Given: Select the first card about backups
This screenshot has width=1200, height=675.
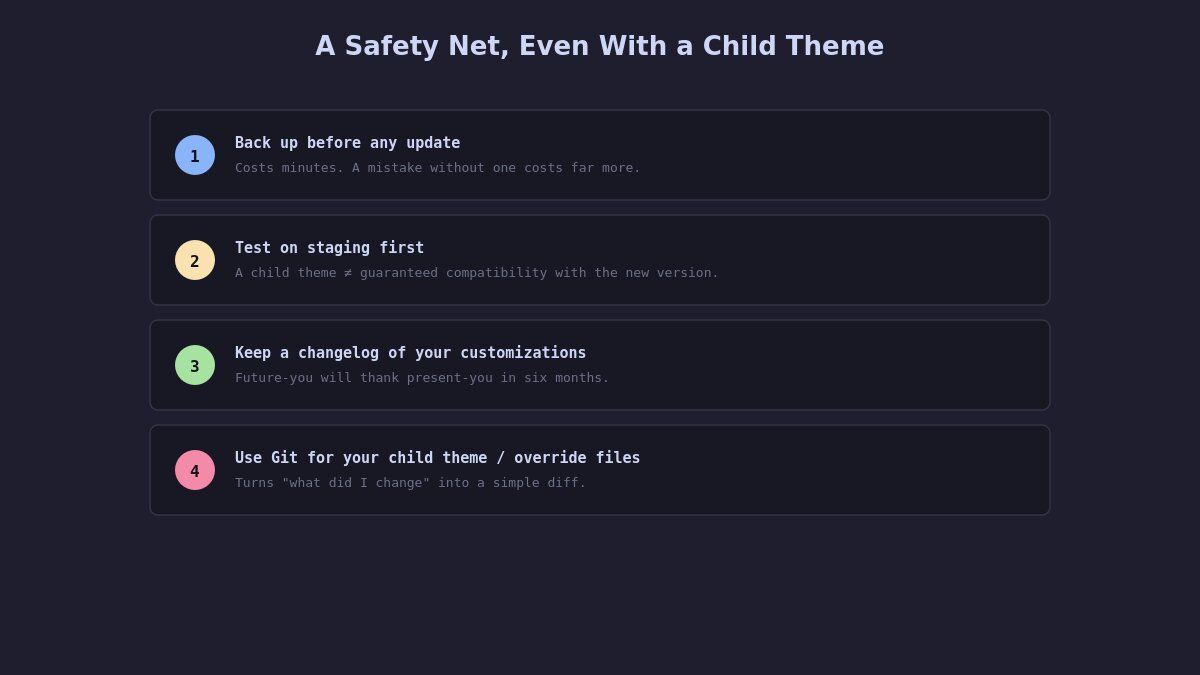Looking at the screenshot, I should point(600,155).
